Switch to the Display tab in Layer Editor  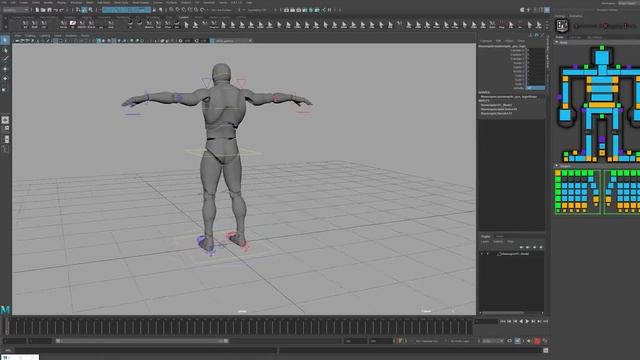[x=486, y=236]
